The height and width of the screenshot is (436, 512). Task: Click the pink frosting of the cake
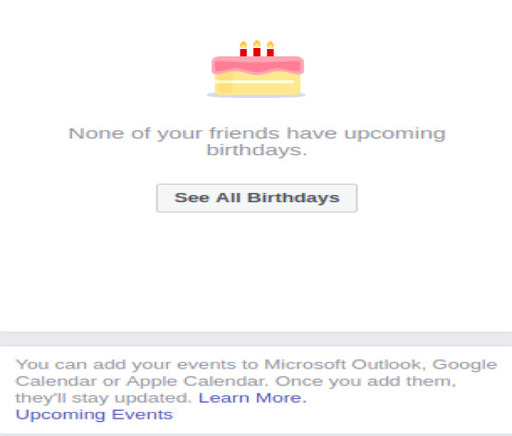(258, 65)
